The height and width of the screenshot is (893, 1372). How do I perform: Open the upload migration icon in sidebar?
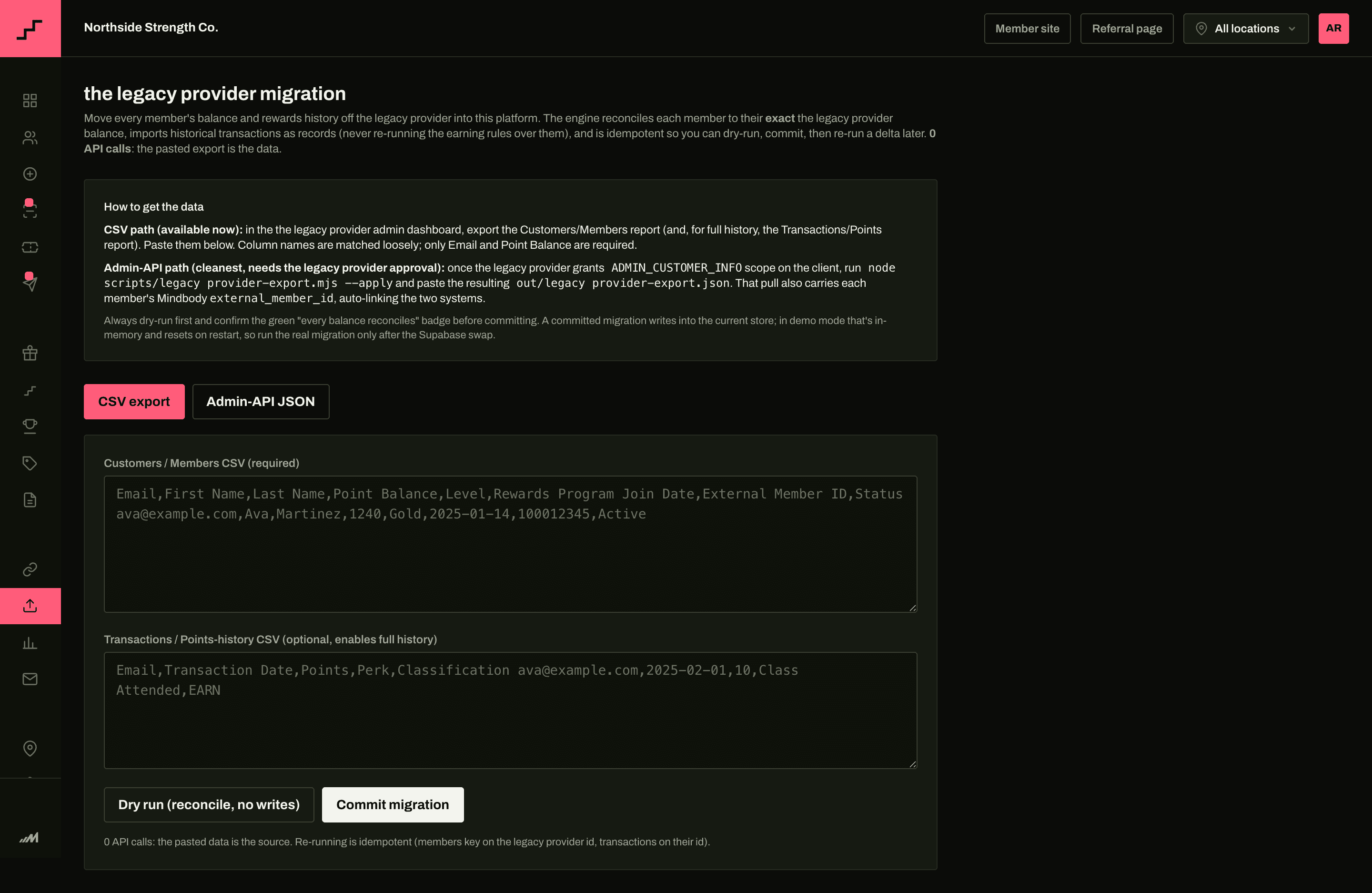(30, 606)
